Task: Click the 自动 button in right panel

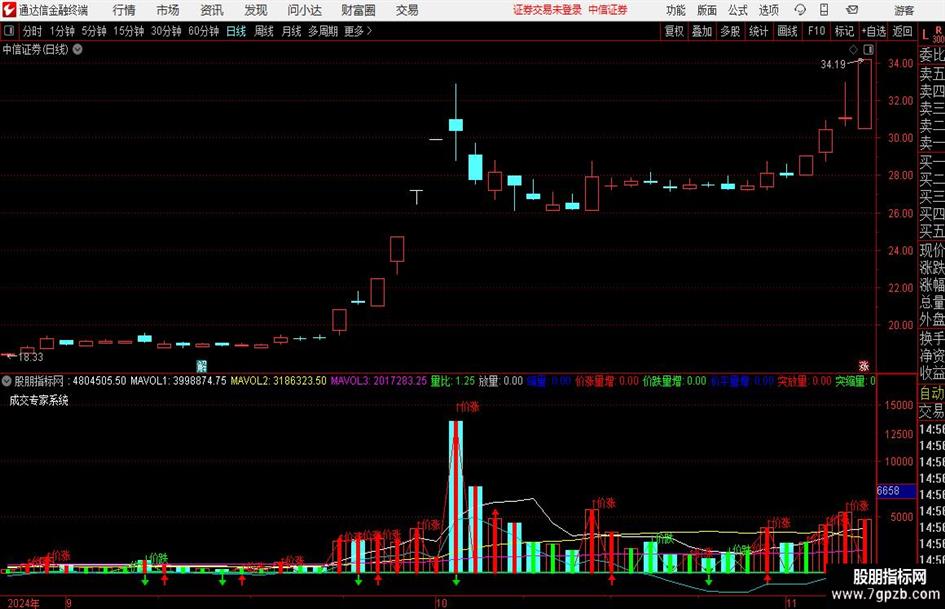Action: (x=932, y=393)
